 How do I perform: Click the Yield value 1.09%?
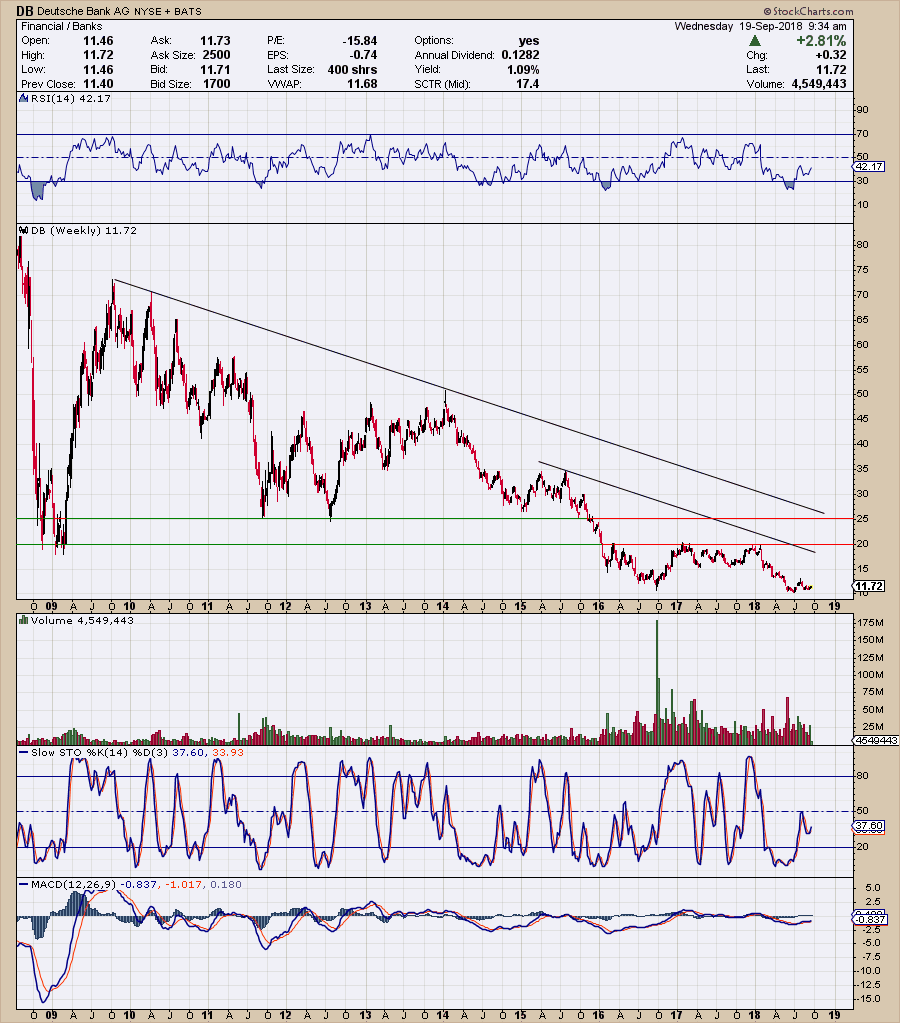click(523, 69)
